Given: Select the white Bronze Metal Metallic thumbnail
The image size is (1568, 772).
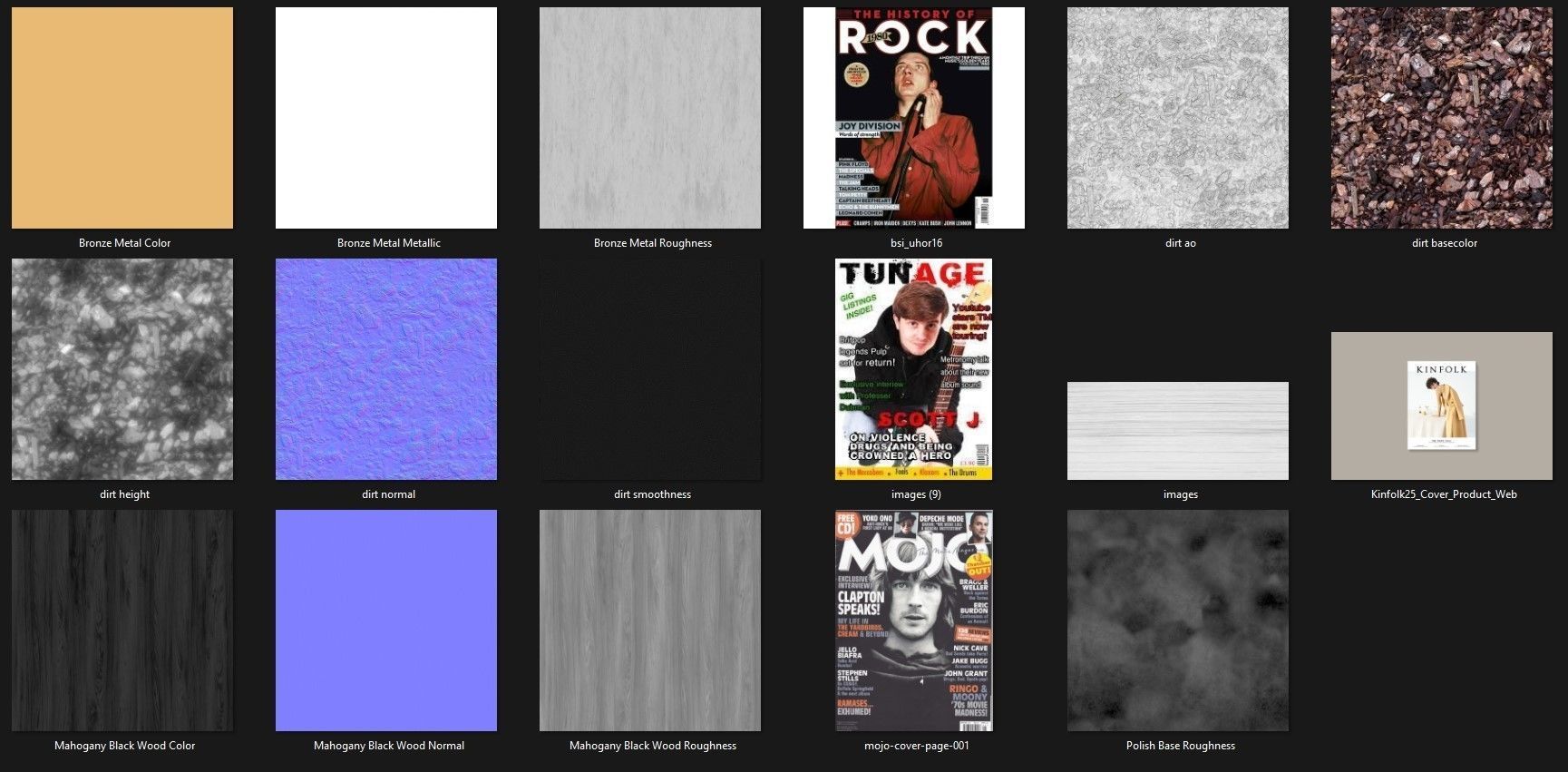Looking at the screenshot, I should coord(386,118).
